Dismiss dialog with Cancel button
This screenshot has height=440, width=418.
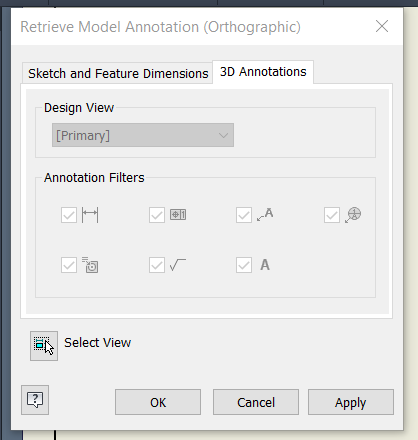[x=256, y=402]
